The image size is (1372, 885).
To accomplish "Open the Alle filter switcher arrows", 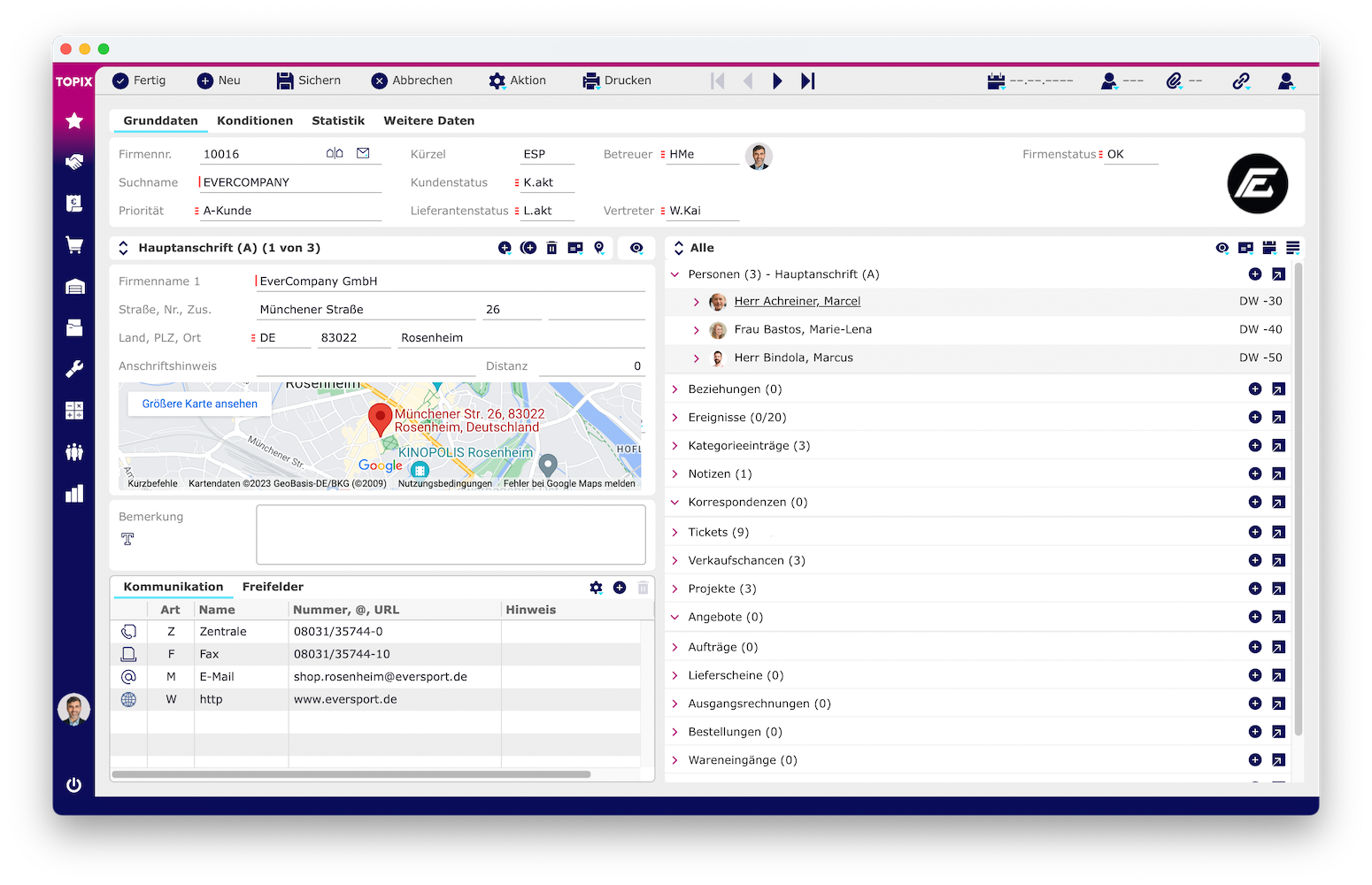I will pyautogui.click(x=679, y=248).
